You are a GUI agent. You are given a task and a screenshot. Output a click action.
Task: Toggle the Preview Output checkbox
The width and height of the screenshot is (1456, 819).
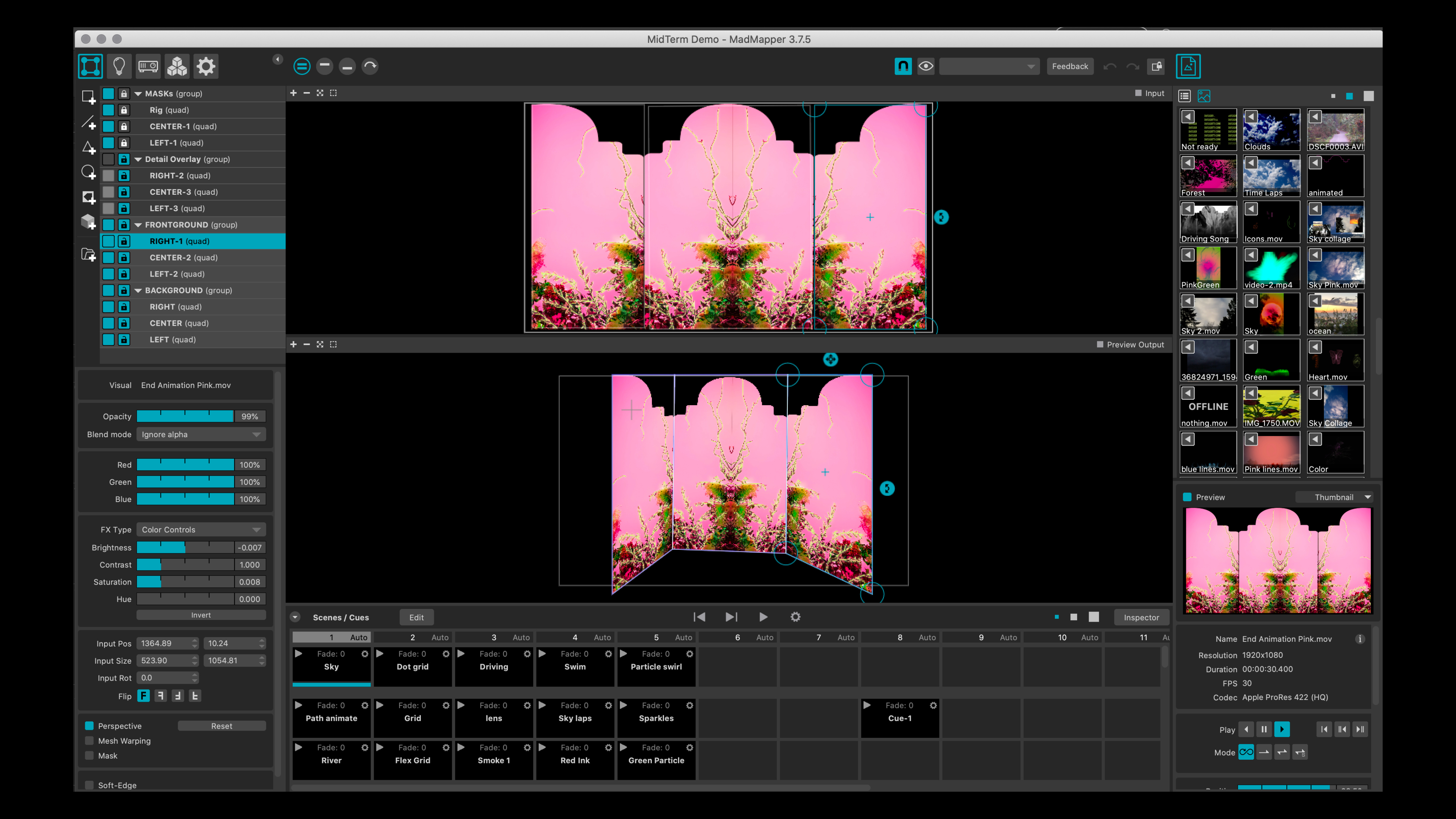(x=1100, y=344)
